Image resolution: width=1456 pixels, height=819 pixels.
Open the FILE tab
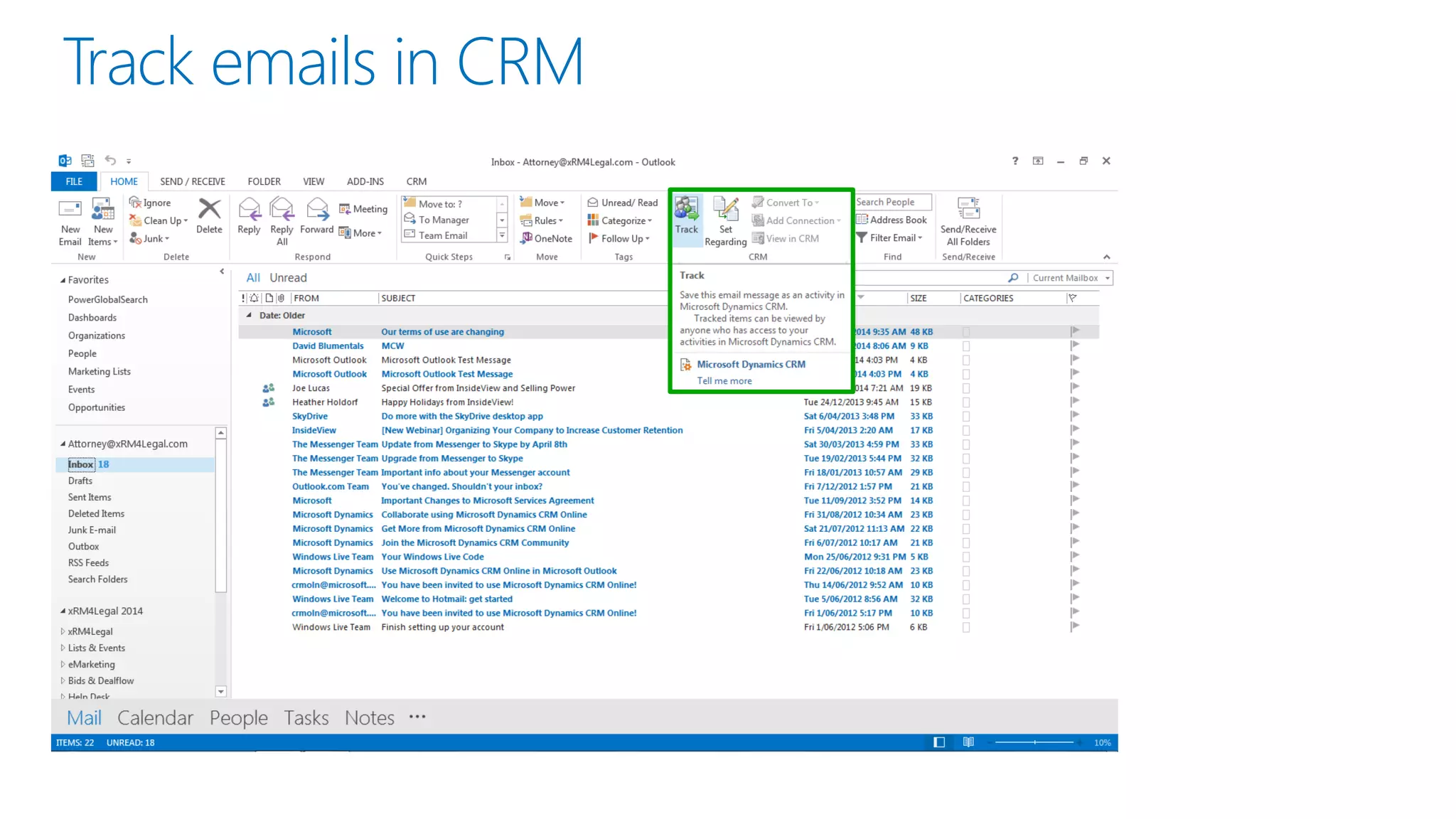pos(74,181)
